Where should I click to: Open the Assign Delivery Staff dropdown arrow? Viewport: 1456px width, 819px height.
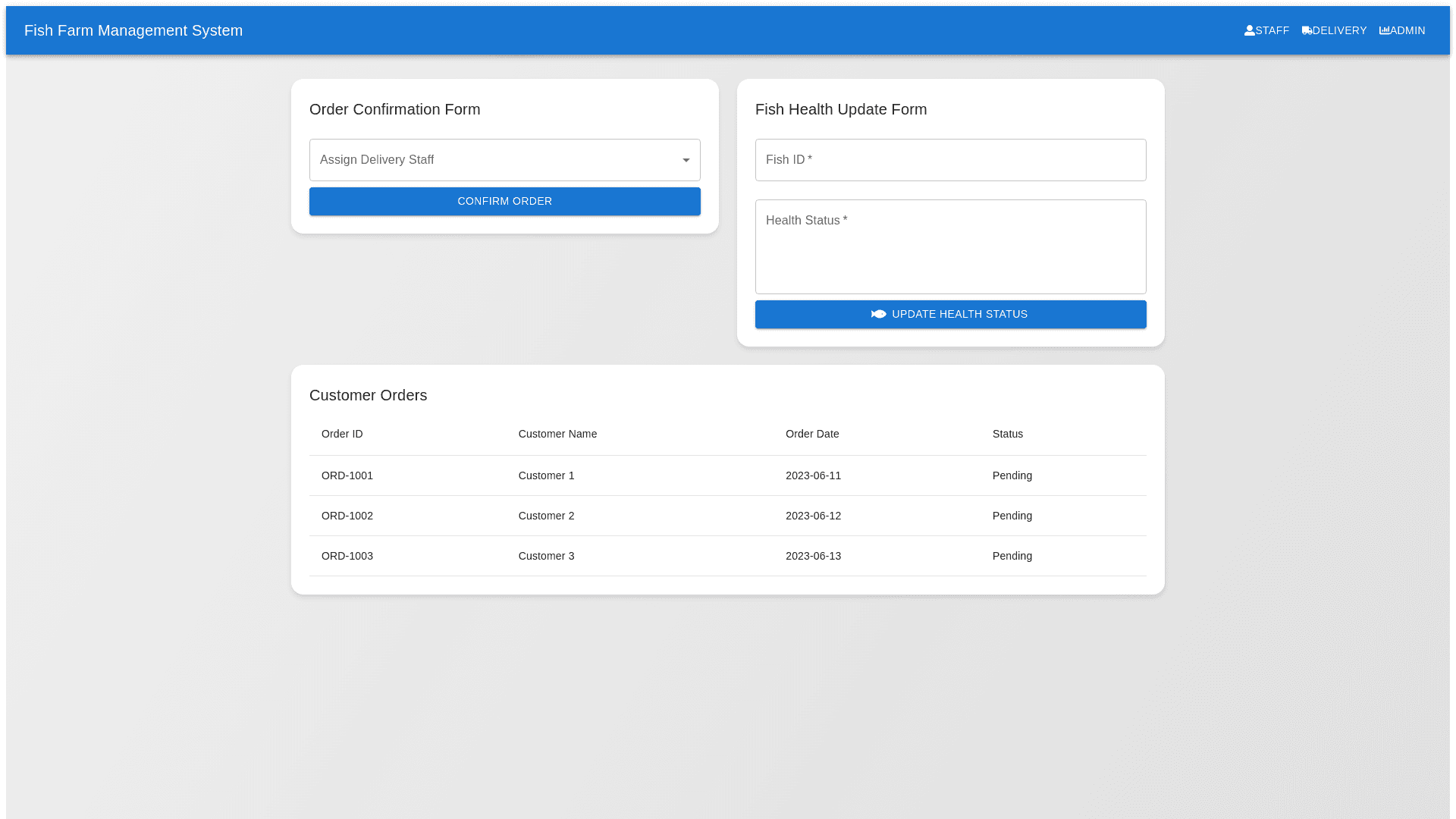point(686,161)
